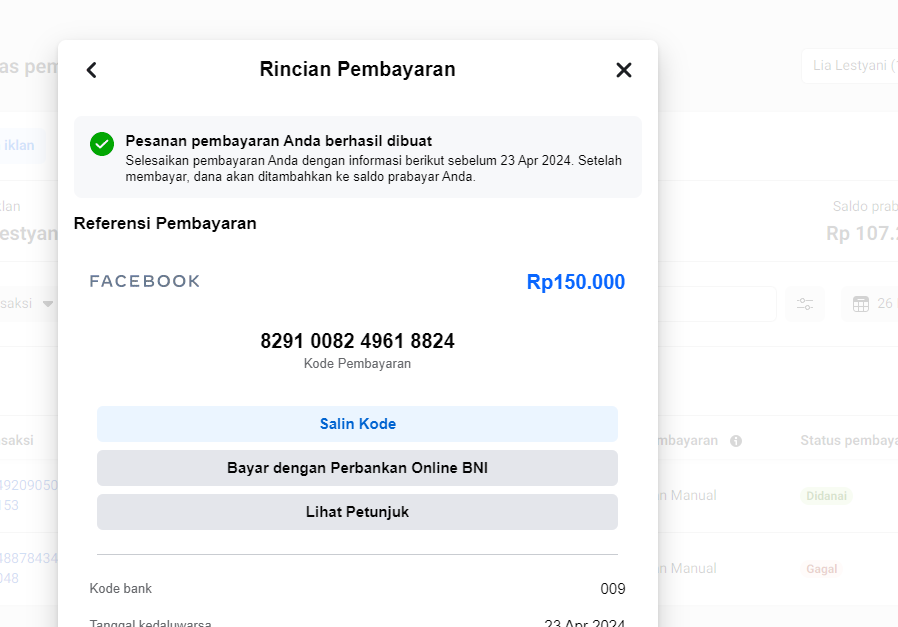
Task: Click the search field behind dialog
Action: 717,303
